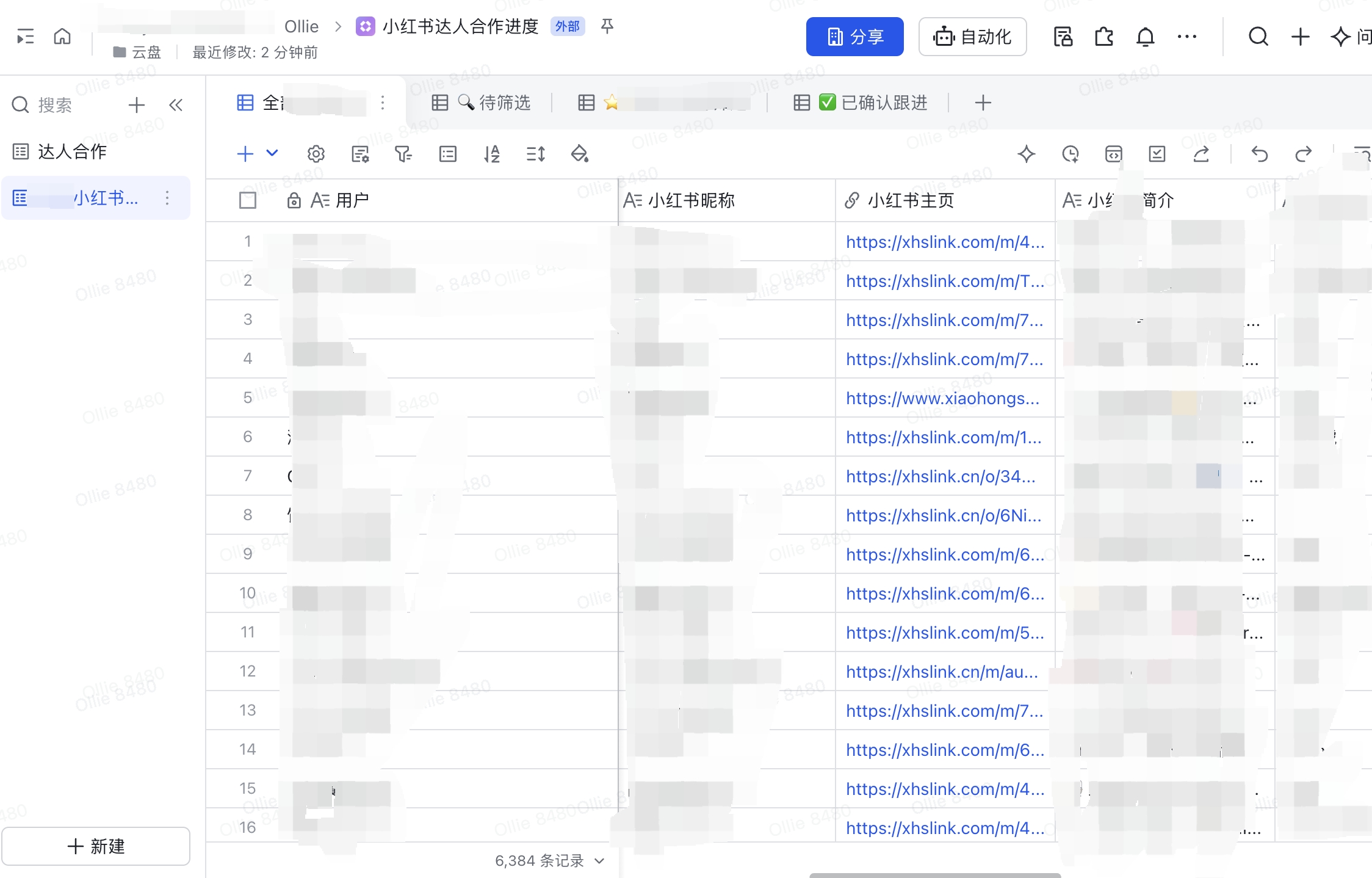This screenshot has height=878, width=1372.
Task: Click the redo arrow icon
Action: 1303,154
